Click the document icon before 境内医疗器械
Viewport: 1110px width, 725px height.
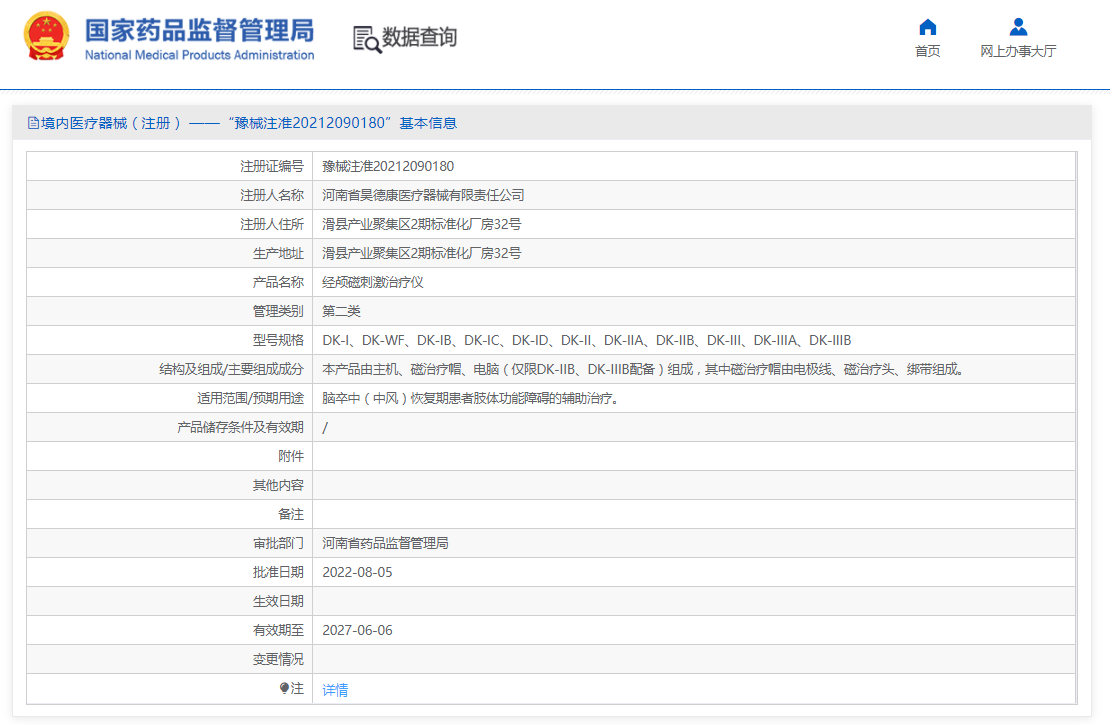pos(33,123)
